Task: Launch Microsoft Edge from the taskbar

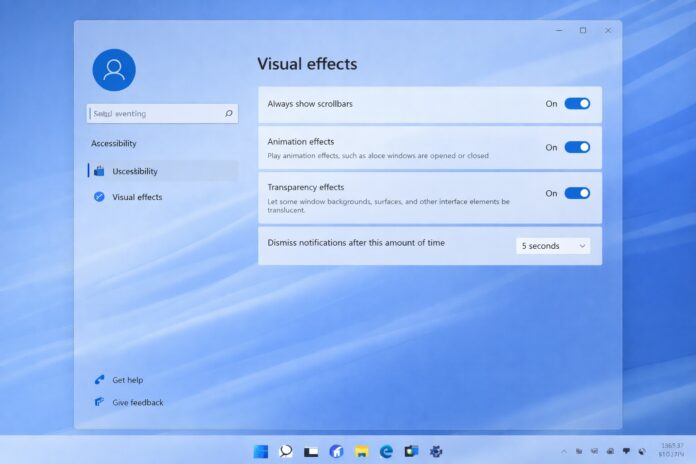Action: [387, 452]
